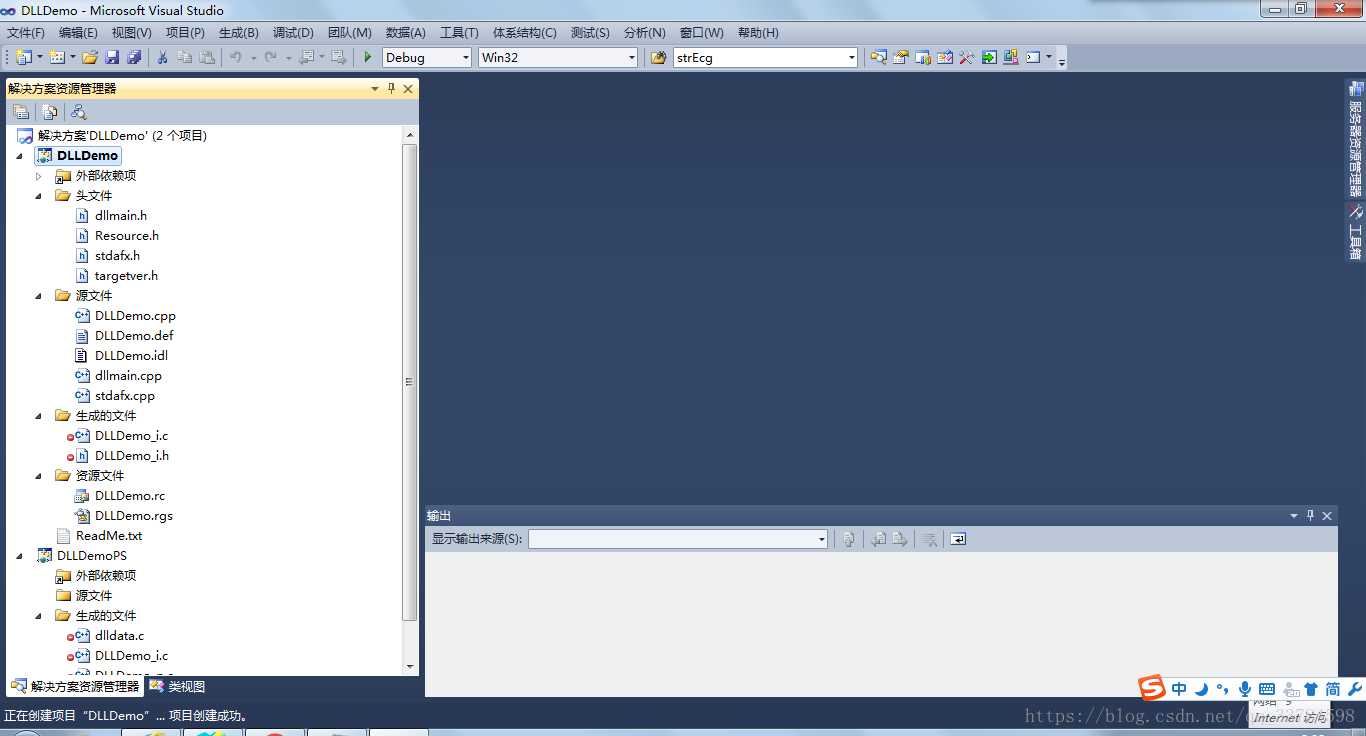
Task: Select Resource.h file
Action: [127, 236]
